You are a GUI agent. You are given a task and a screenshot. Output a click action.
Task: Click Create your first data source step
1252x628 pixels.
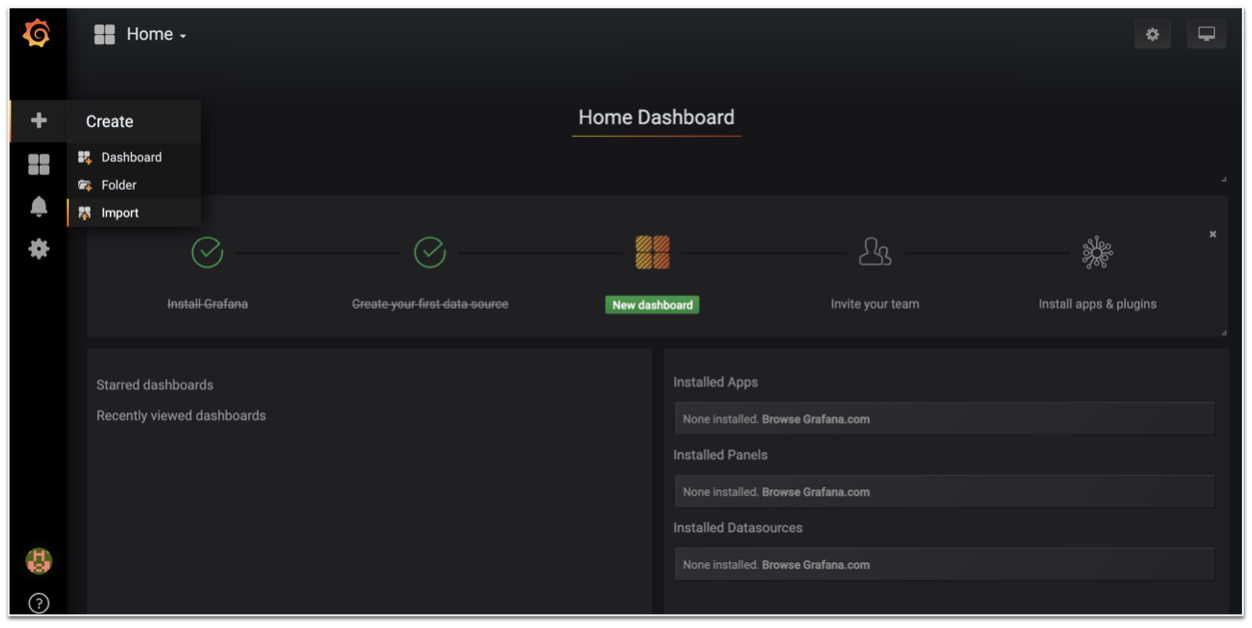(430, 304)
